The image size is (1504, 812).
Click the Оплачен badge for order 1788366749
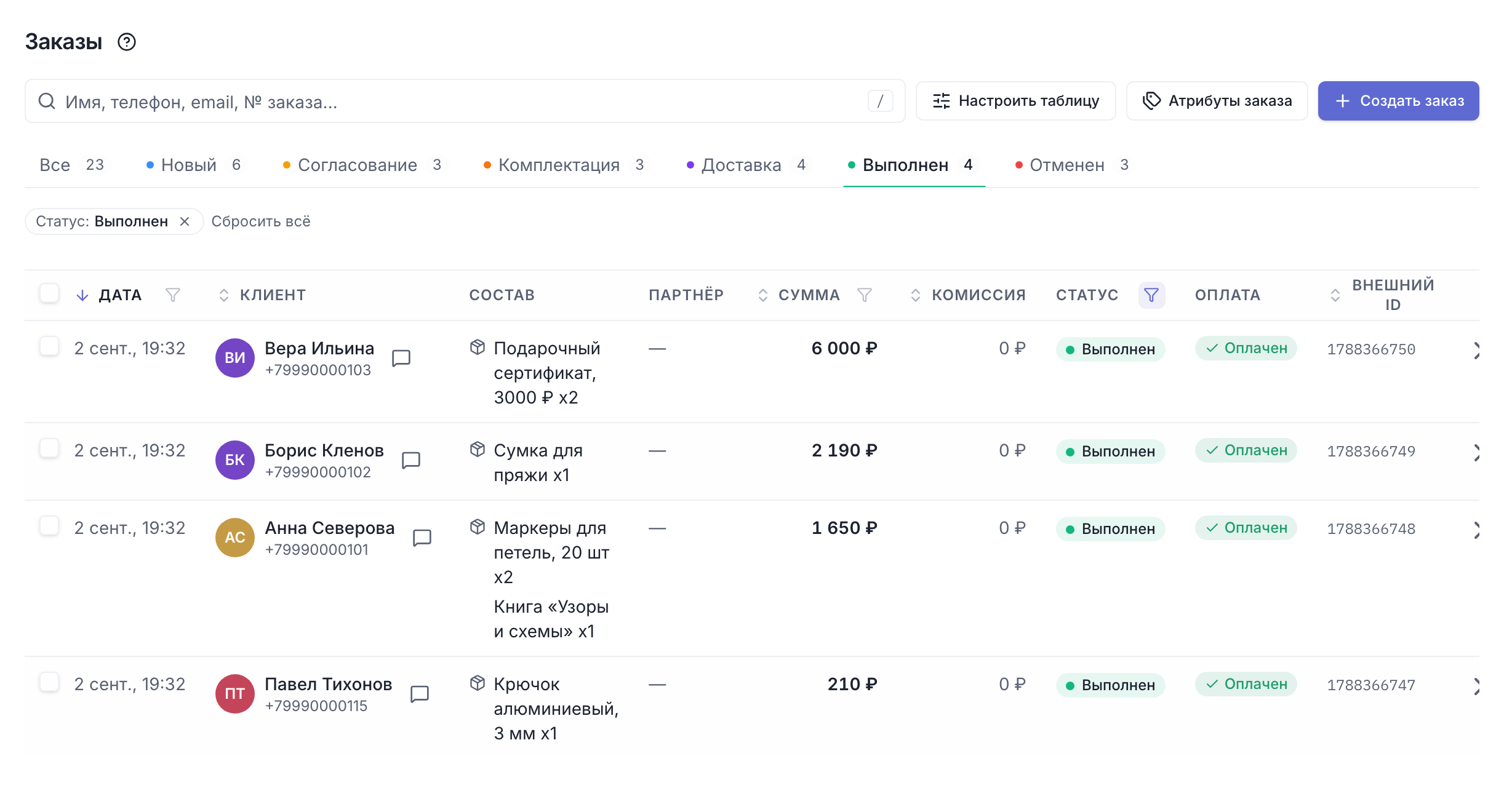[1246, 450]
